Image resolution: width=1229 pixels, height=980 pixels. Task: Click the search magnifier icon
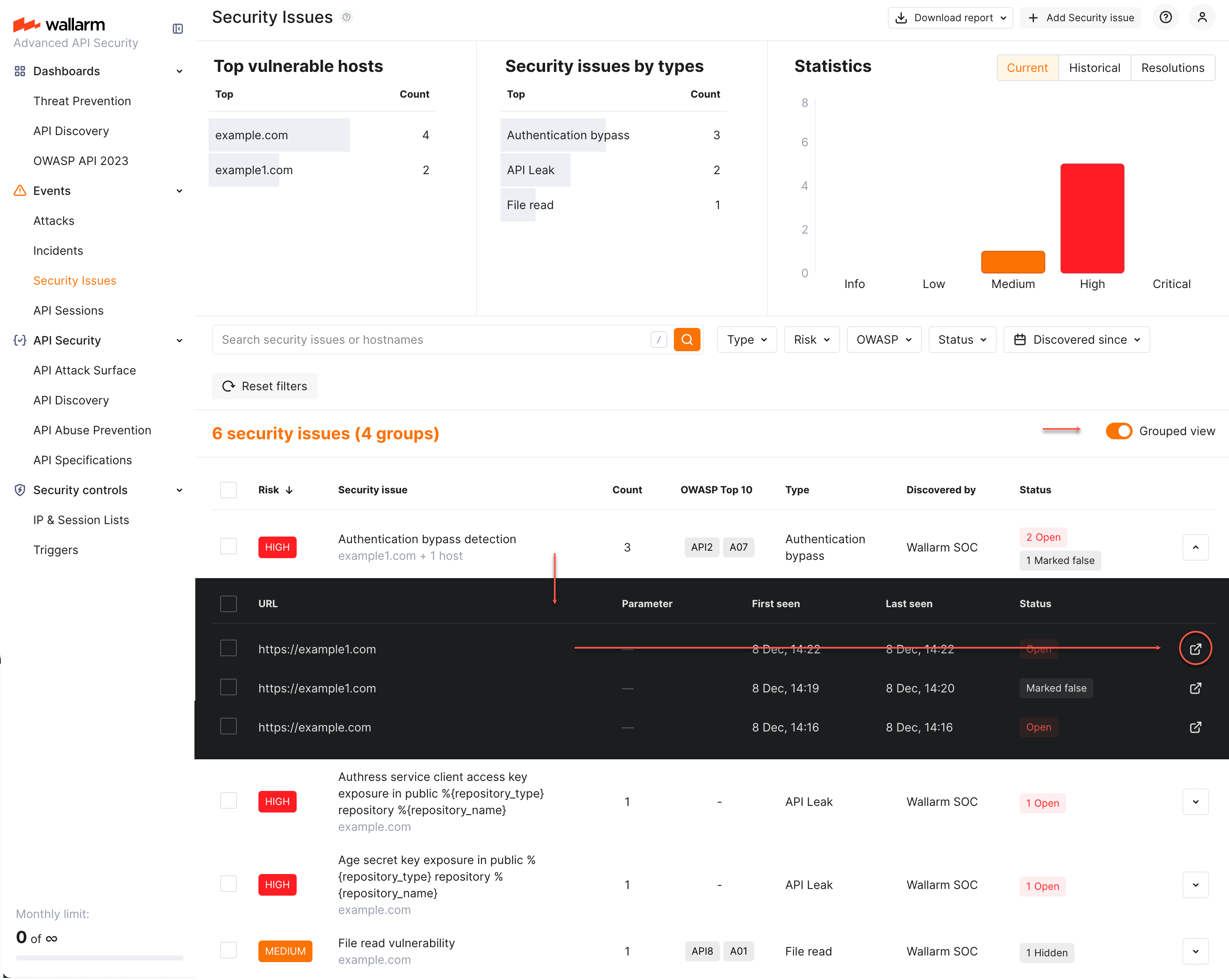click(687, 339)
